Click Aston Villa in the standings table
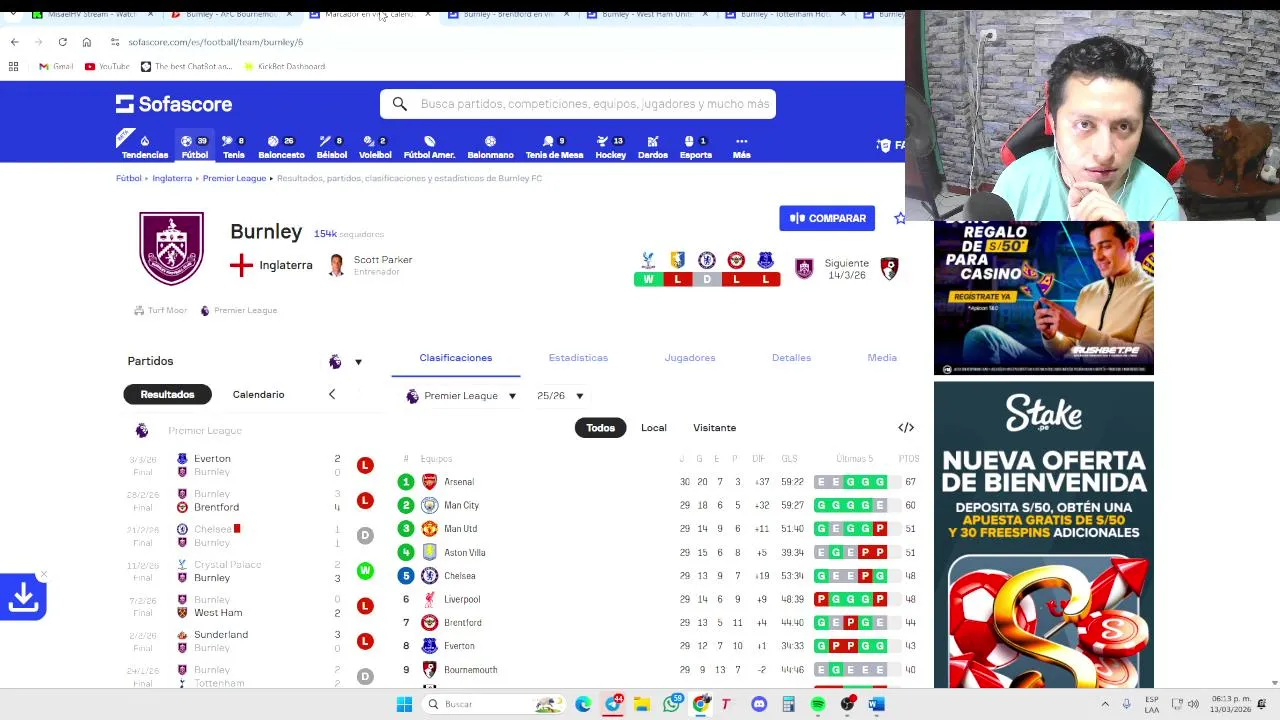The width and height of the screenshot is (1280, 720). click(465, 553)
